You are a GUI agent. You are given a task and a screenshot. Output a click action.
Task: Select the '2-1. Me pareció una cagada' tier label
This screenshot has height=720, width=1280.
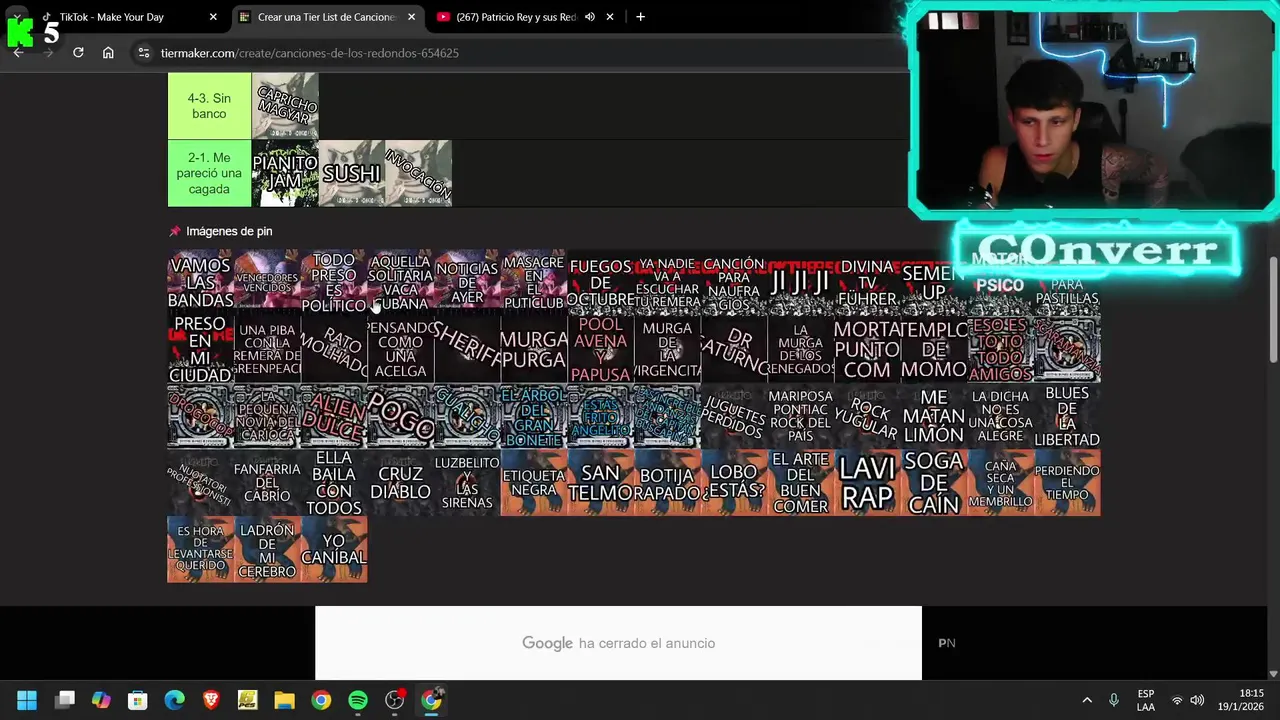(x=209, y=173)
